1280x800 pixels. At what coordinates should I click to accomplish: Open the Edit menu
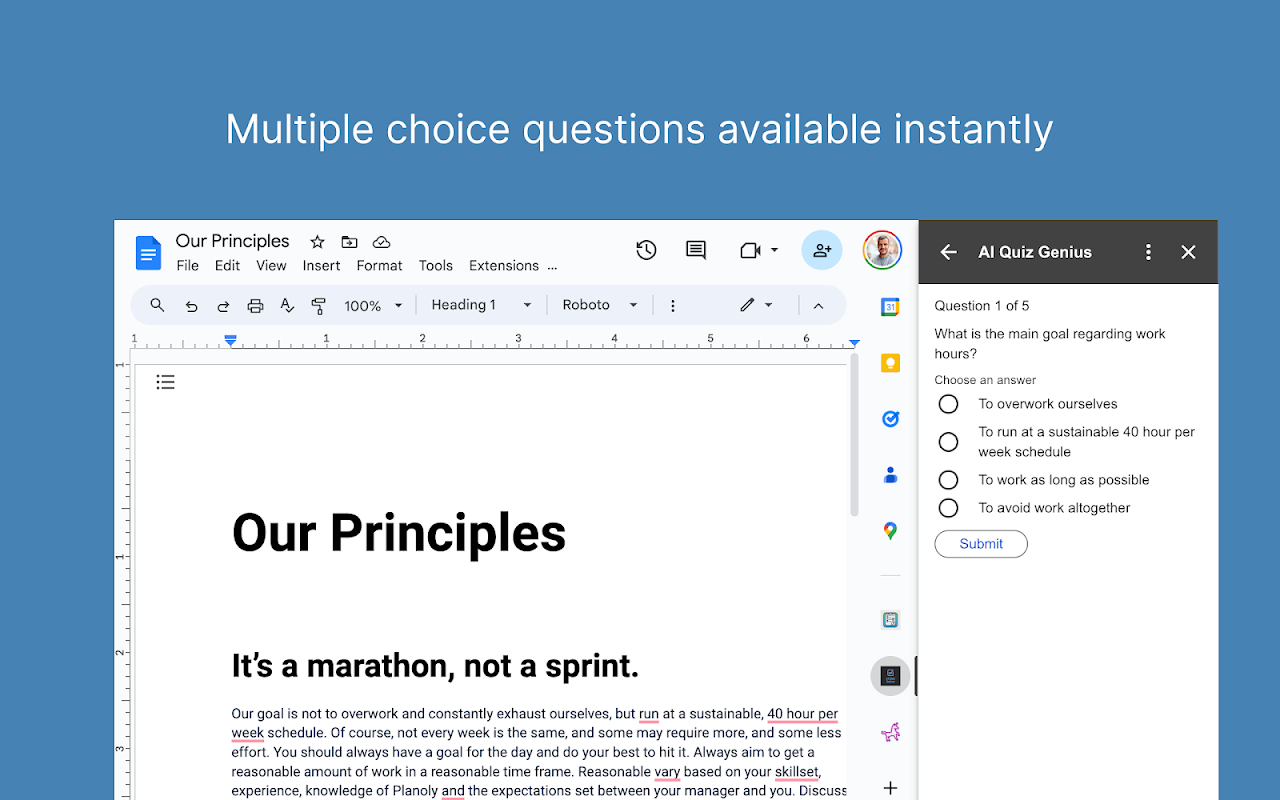click(227, 266)
